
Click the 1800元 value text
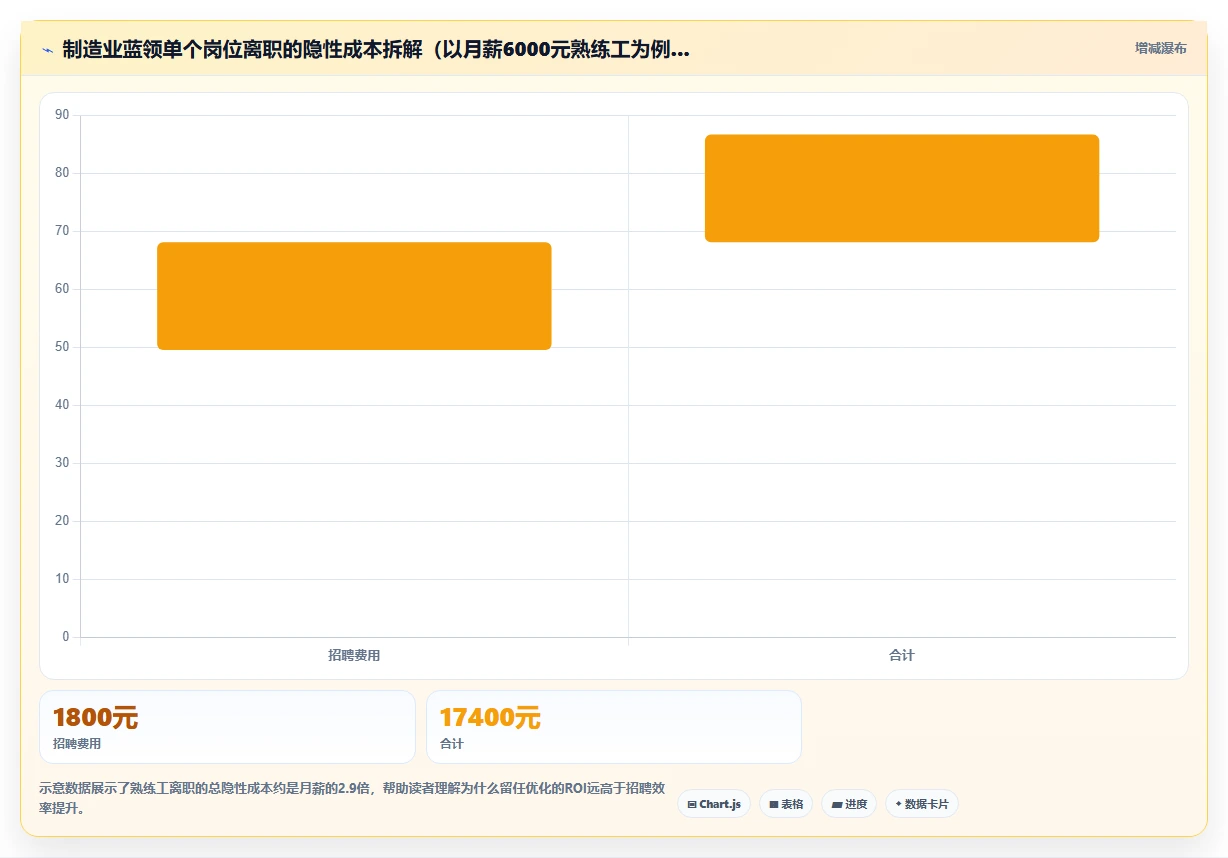point(95,718)
